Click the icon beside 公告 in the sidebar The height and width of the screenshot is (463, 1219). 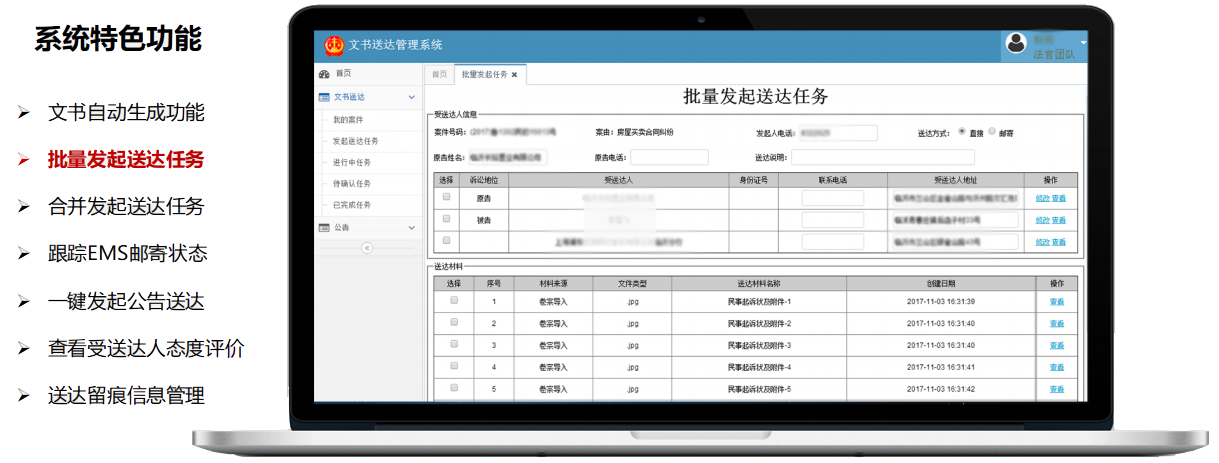(324, 228)
